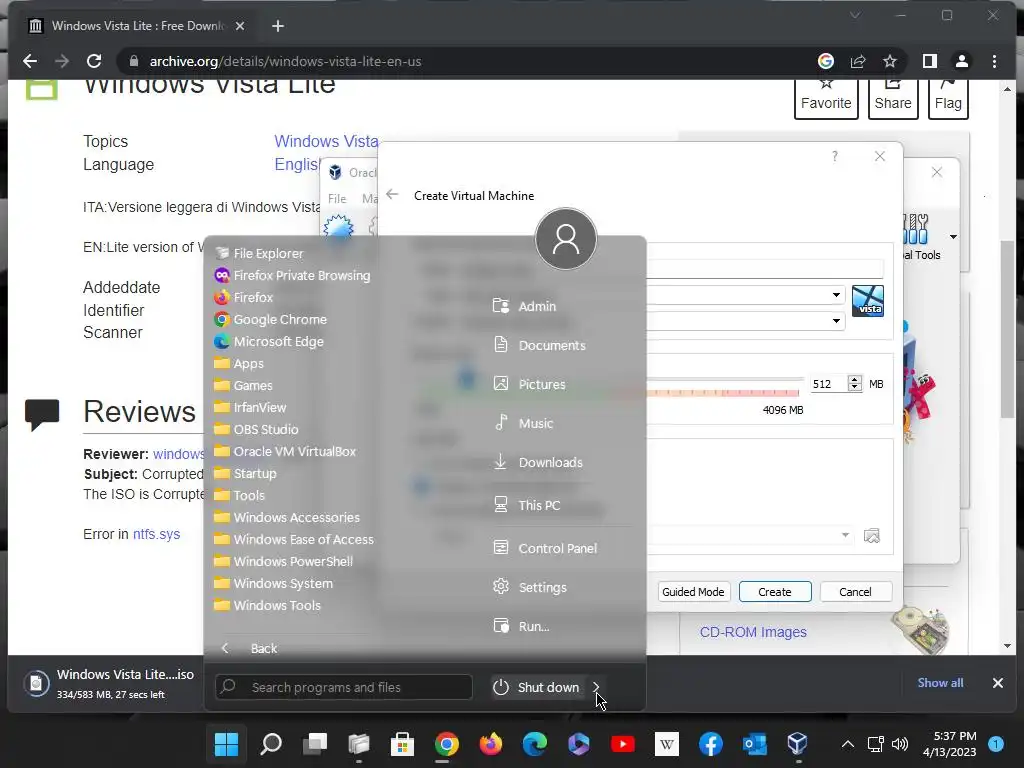
Task: Open VirtualBox from the taskbar
Action: pos(797,743)
